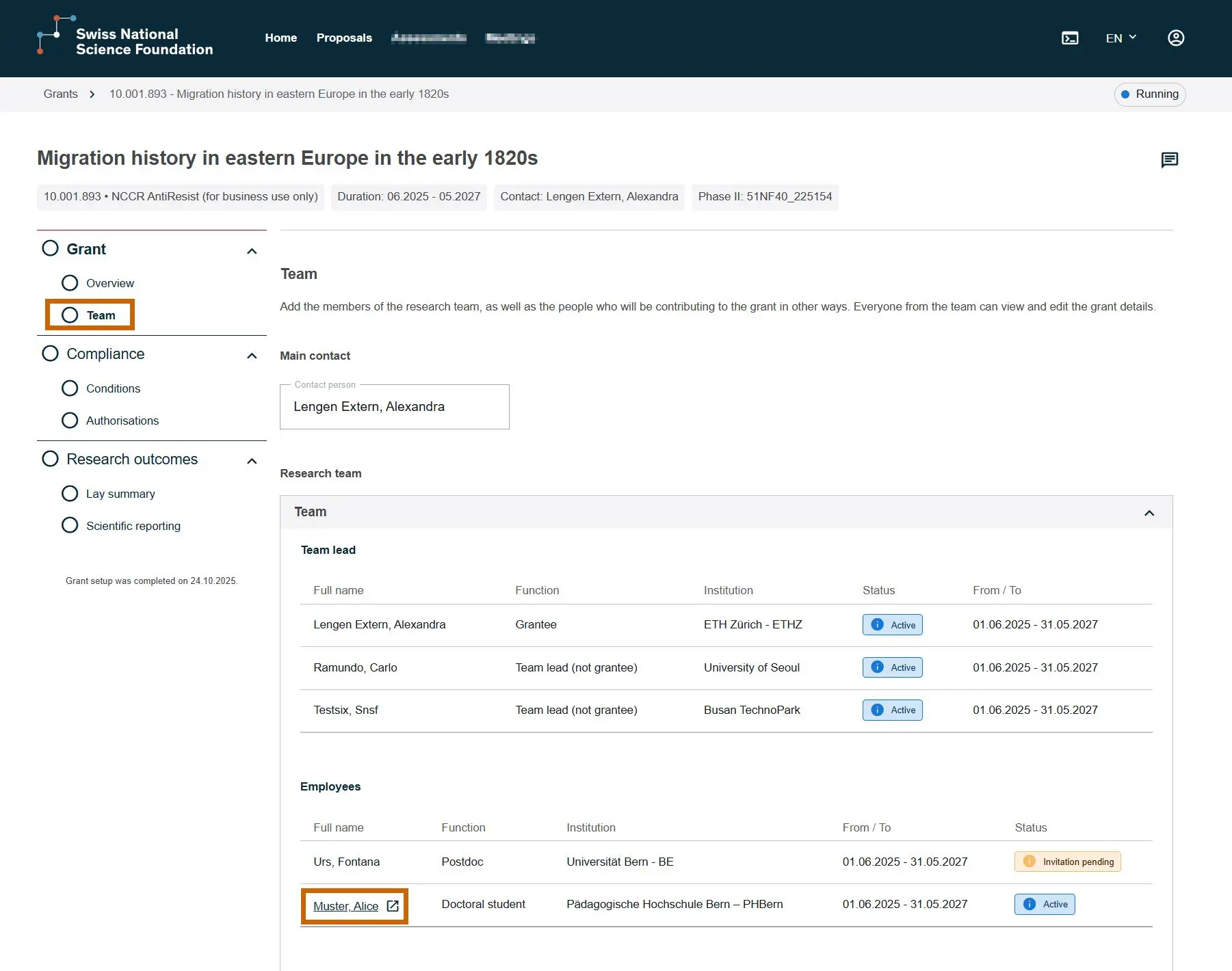Collapse the Team panel with its chevron
Viewport: 1232px width, 971px height.
click(x=1149, y=513)
